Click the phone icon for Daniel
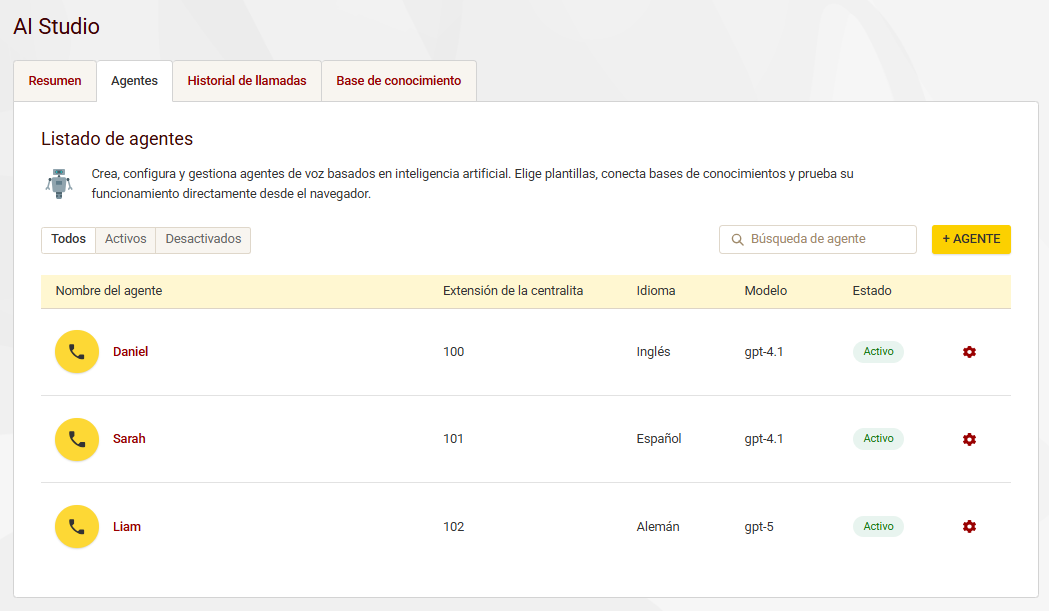The image size is (1049, 611). (x=77, y=352)
